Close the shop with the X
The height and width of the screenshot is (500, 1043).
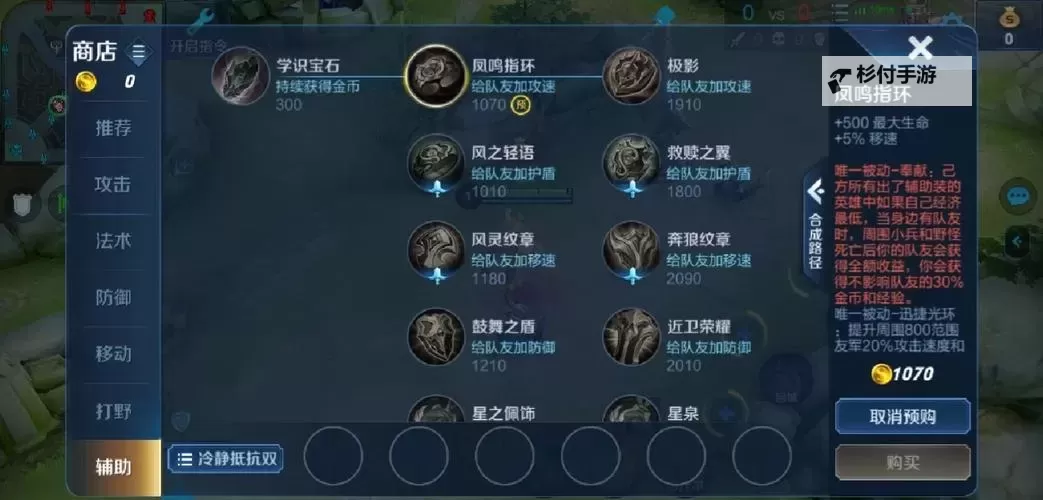point(921,48)
